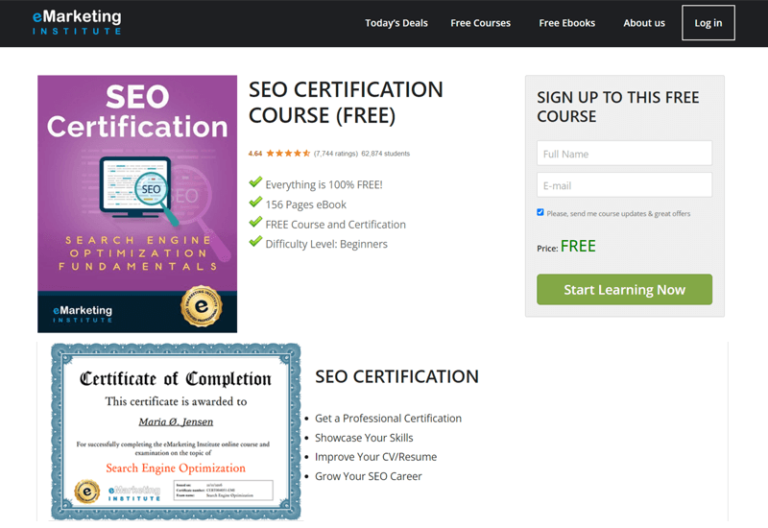768x528 pixels.
Task: Focus the Full Name input field
Action: pos(624,153)
